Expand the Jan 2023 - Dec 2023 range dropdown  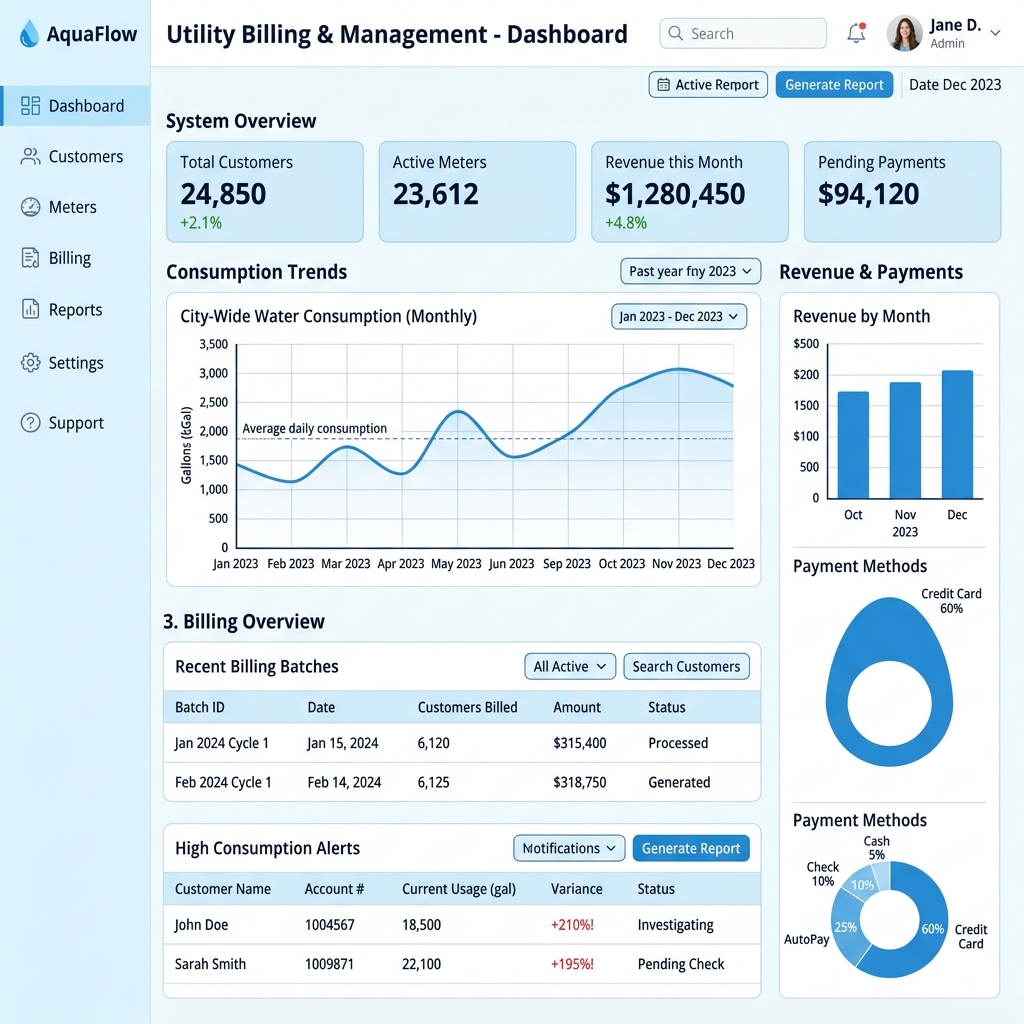679,317
